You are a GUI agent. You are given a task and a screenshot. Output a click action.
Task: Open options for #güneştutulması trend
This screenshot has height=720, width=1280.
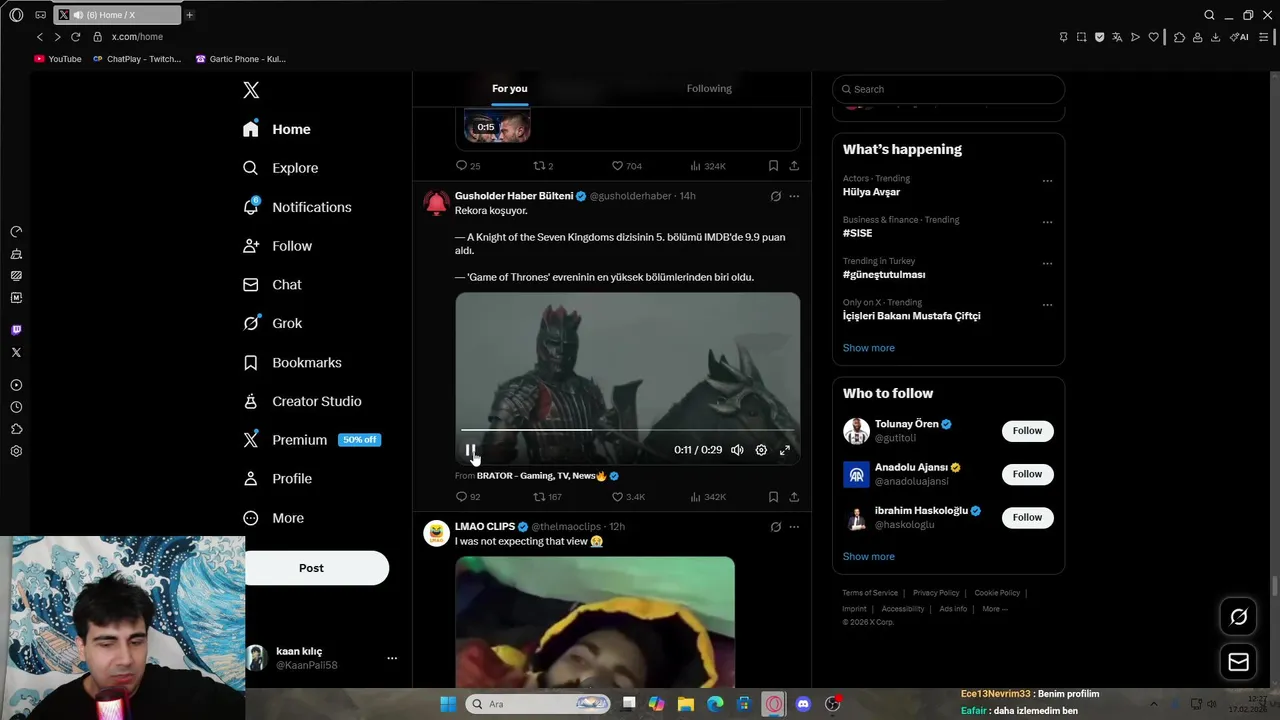click(x=1047, y=264)
